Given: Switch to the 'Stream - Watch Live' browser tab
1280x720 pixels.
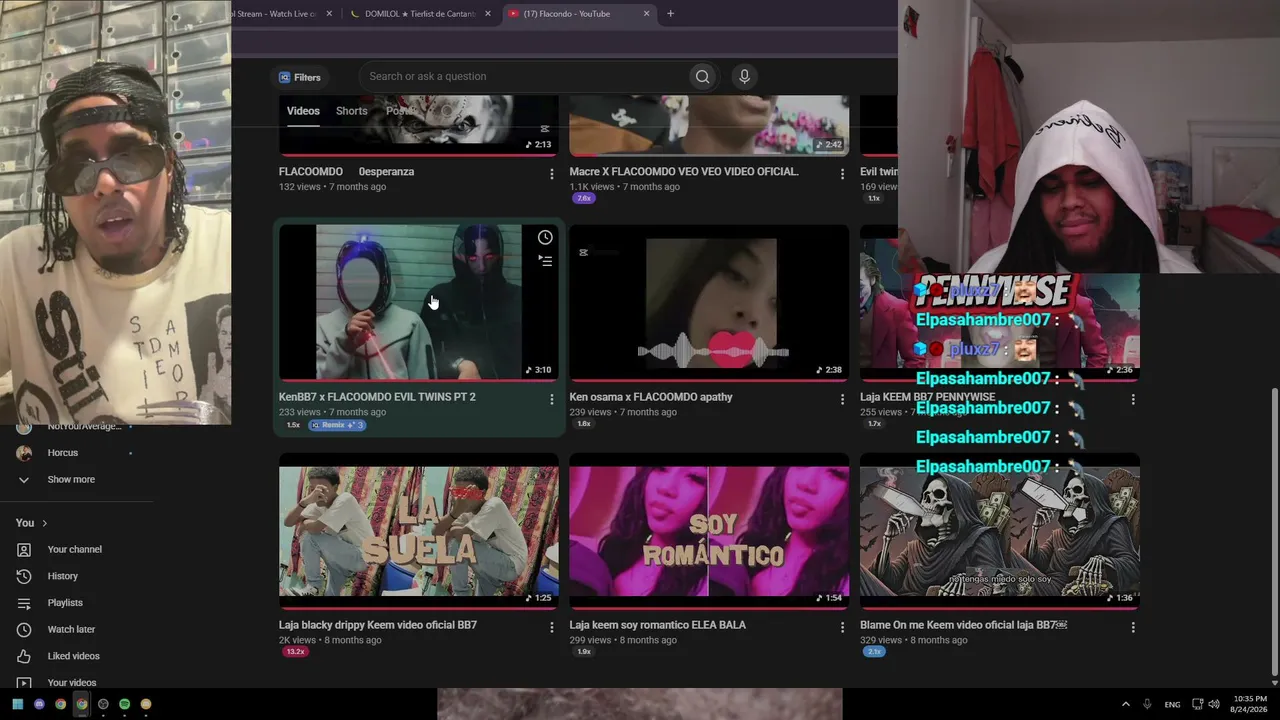Looking at the screenshot, I should 273,14.
